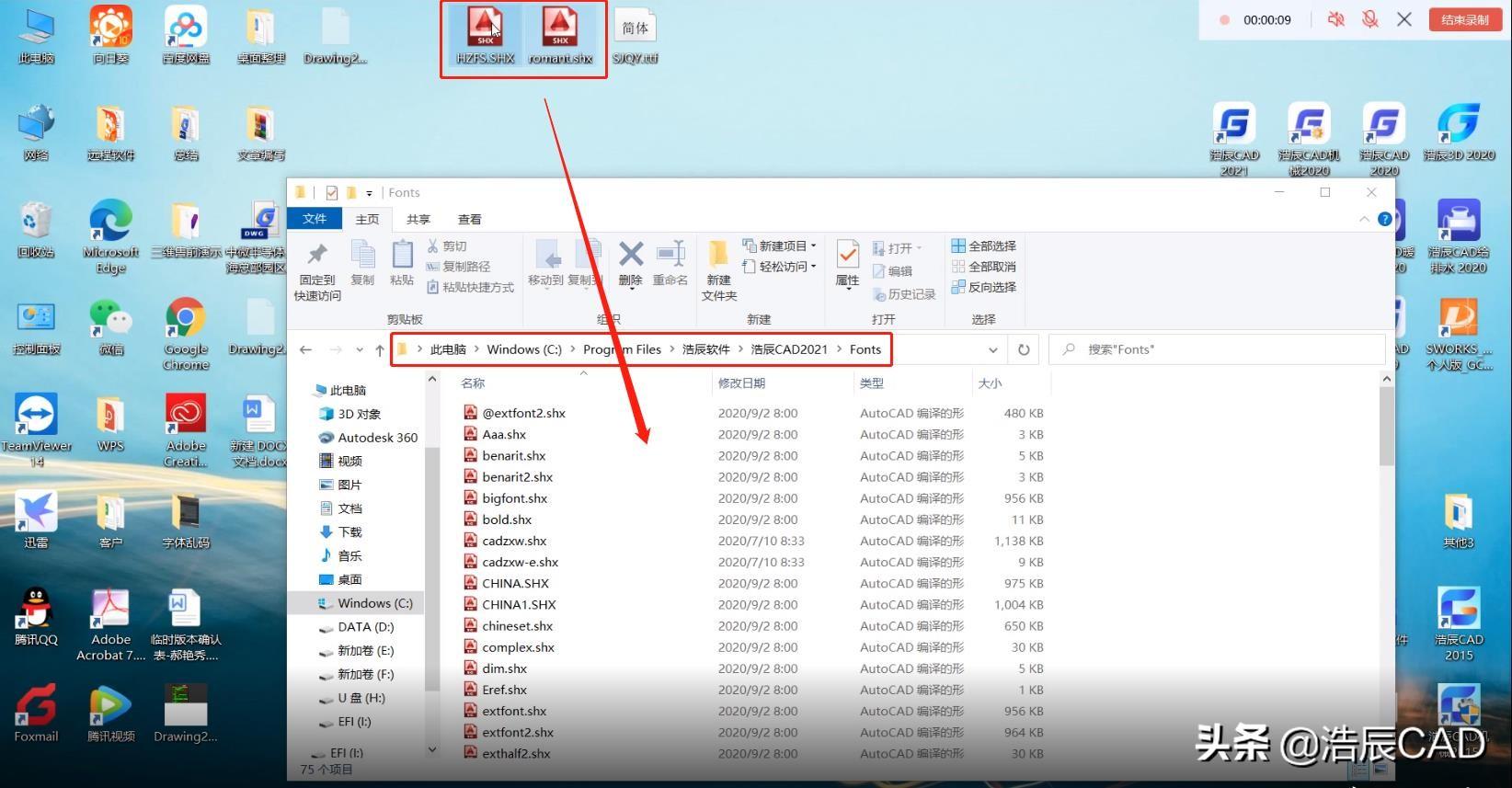Click the 腾讯QQ penguin desktop icon
Viewport: 1512px width, 788px height.
(x=36, y=617)
